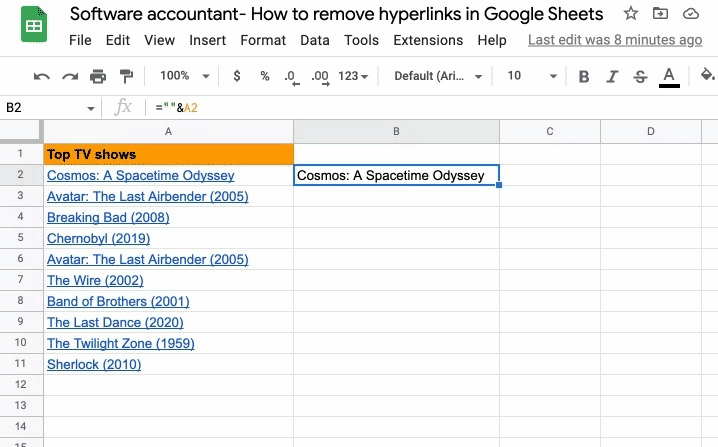Viewport: 718px width, 447px height.
Task: Click The Wire (2002) link
Action: click(x=95, y=281)
